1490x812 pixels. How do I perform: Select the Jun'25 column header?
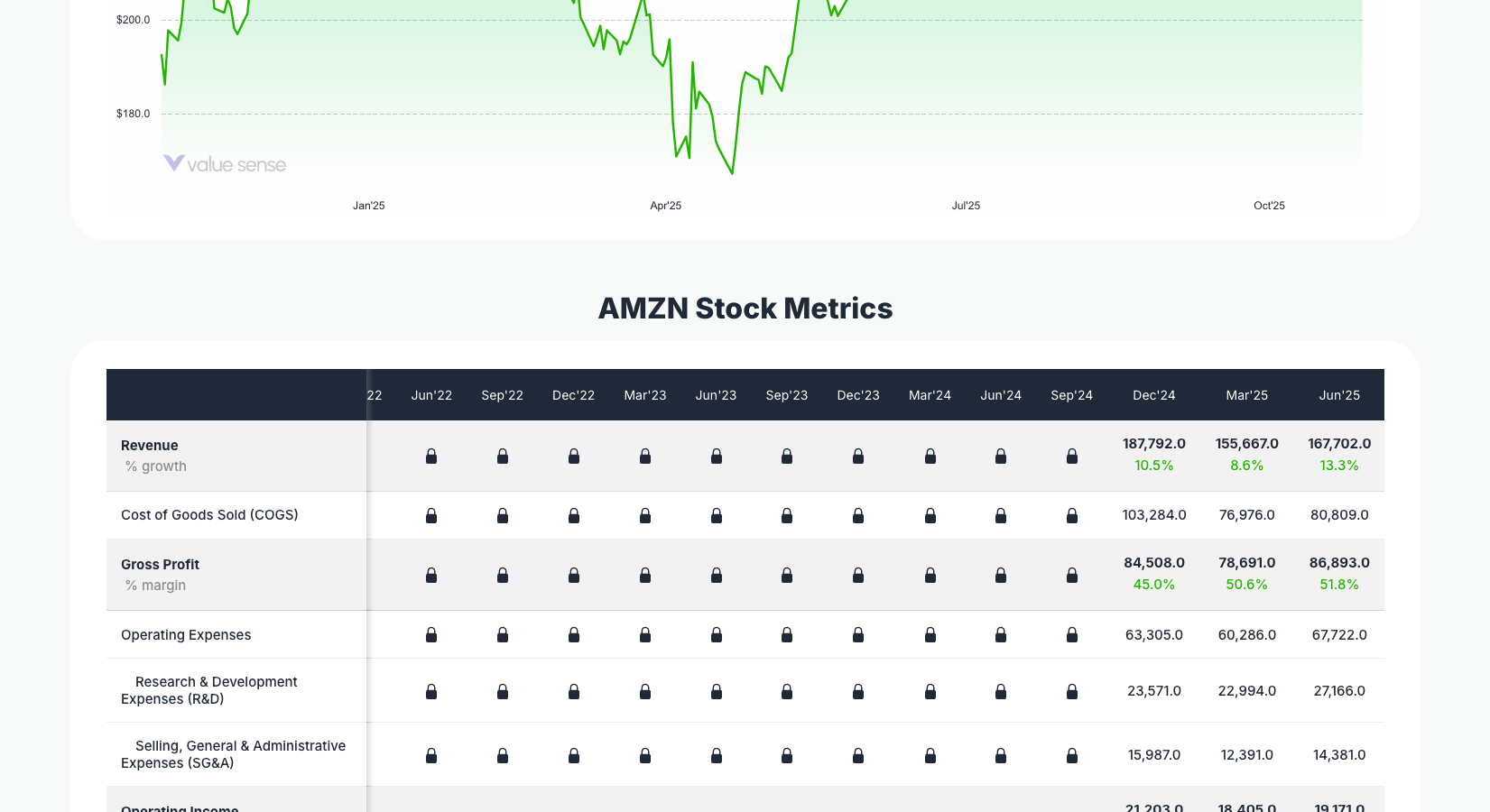point(1339,394)
